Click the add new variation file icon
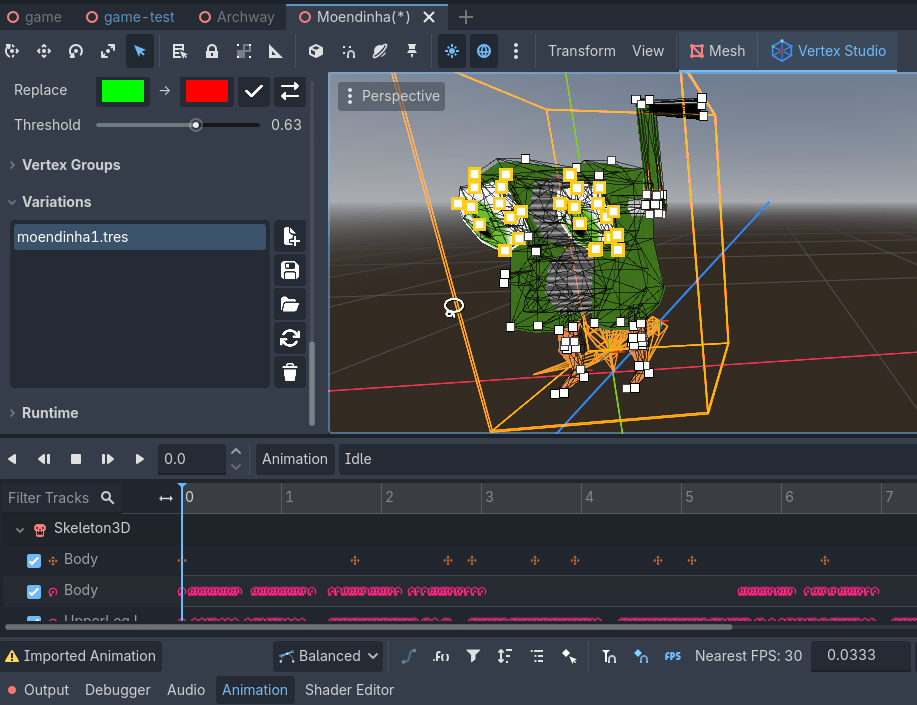The image size is (917, 705). point(290,236)
